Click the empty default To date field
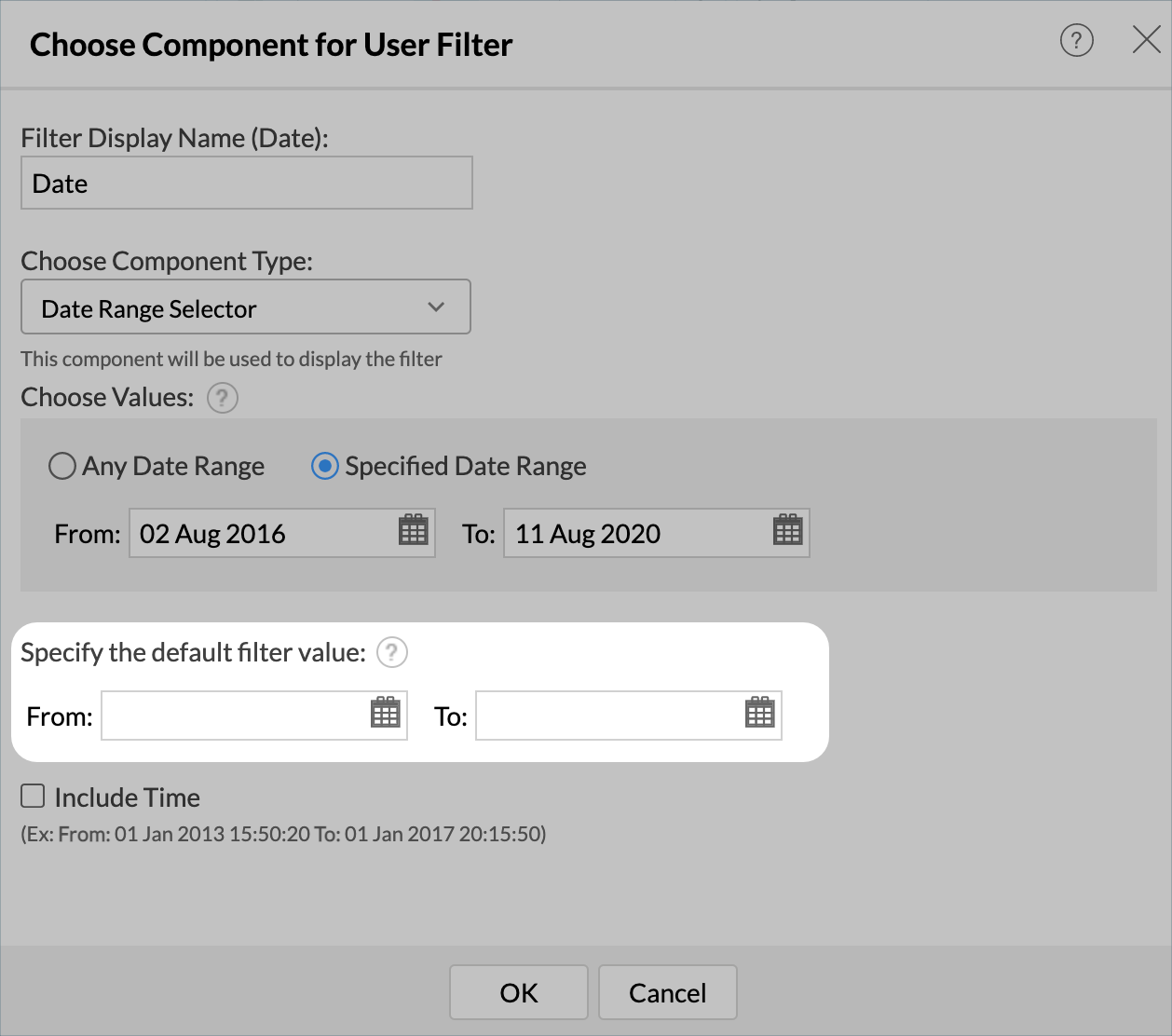The height and width of the screenshot is (1036, 1172). tap(629, 716)
